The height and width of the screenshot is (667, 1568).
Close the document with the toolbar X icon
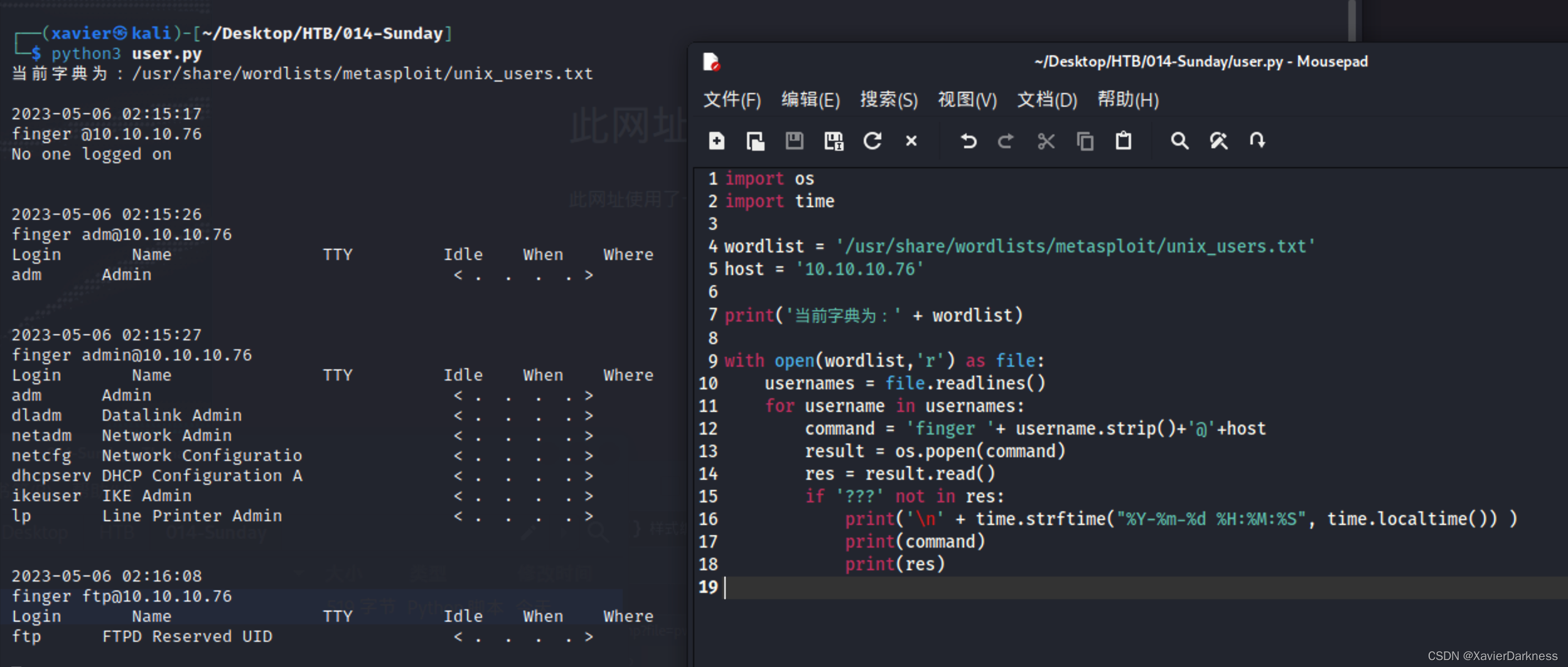911,141
